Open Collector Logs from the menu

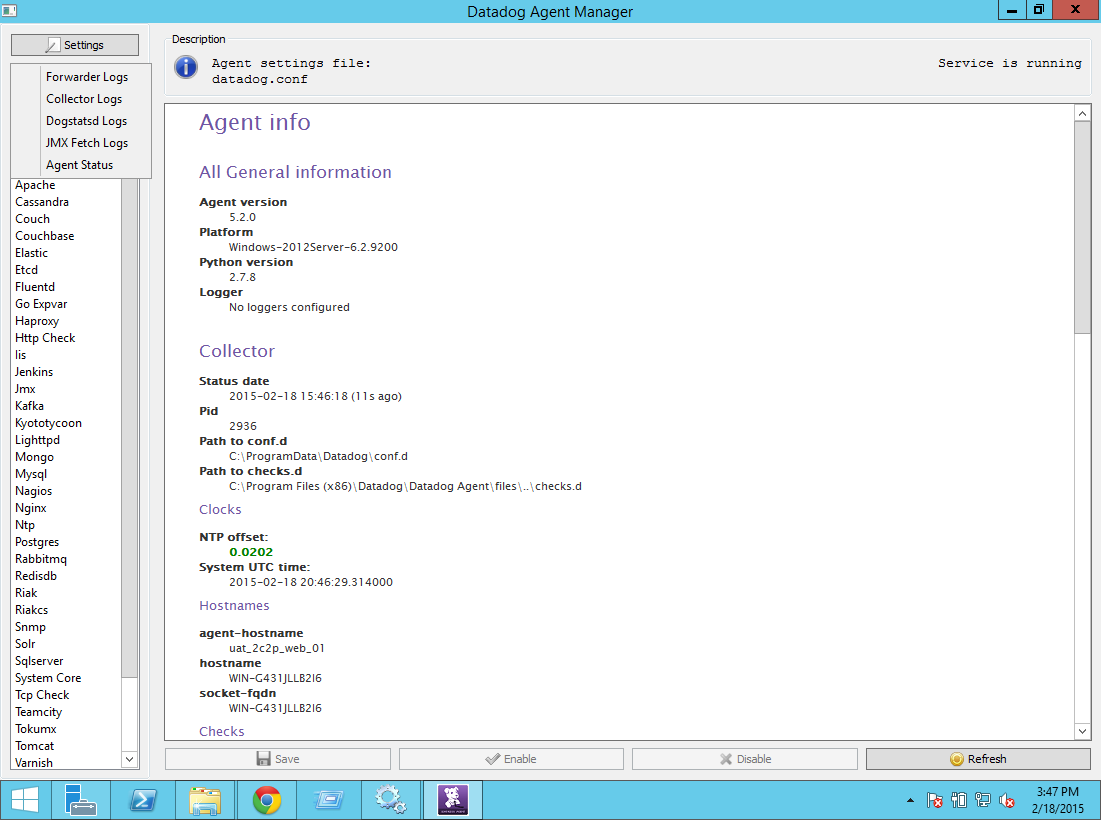coord(84,99)
